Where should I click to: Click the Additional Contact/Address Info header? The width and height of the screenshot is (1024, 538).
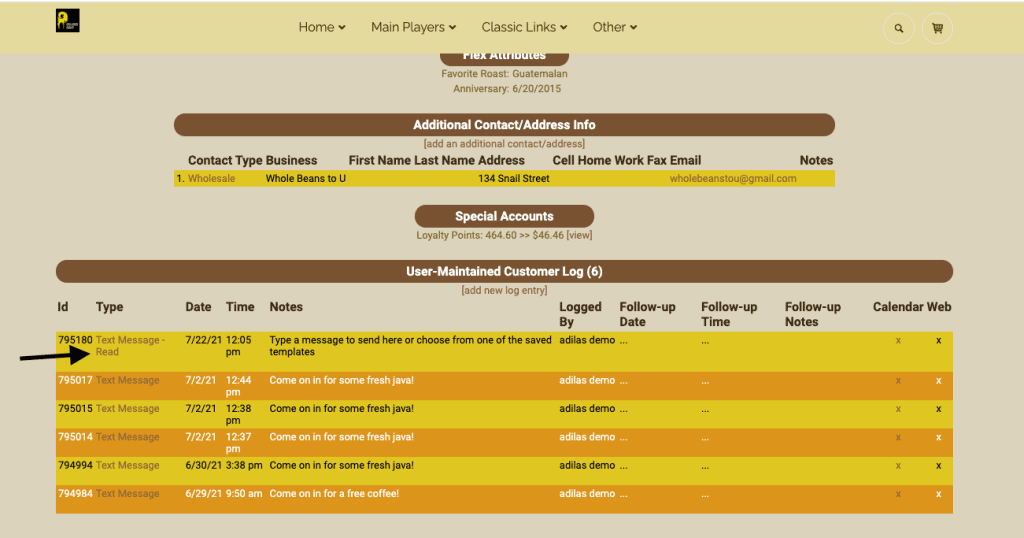click(504, 125)
